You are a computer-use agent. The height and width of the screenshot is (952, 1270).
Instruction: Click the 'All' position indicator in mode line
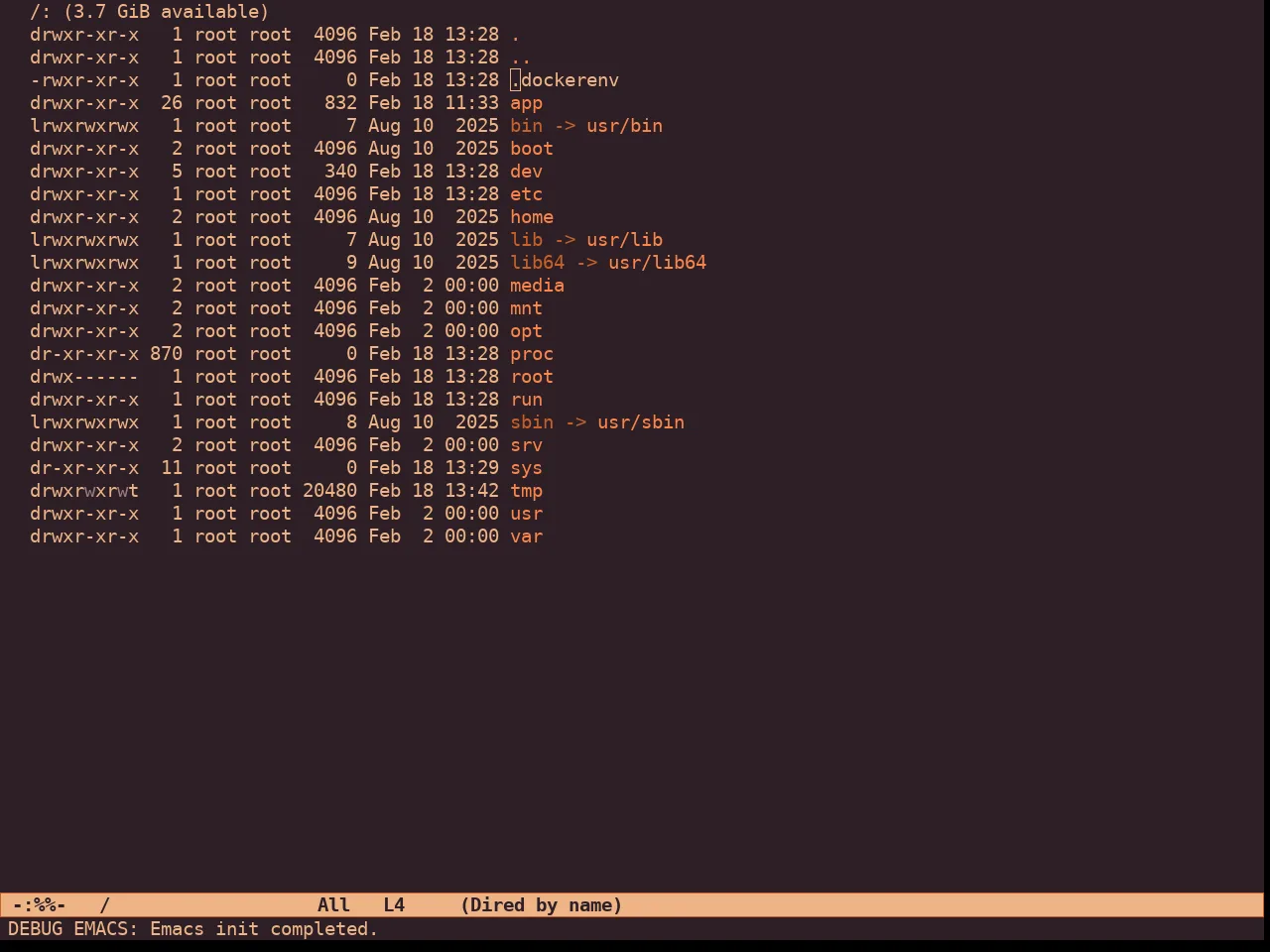pos(333,905)
